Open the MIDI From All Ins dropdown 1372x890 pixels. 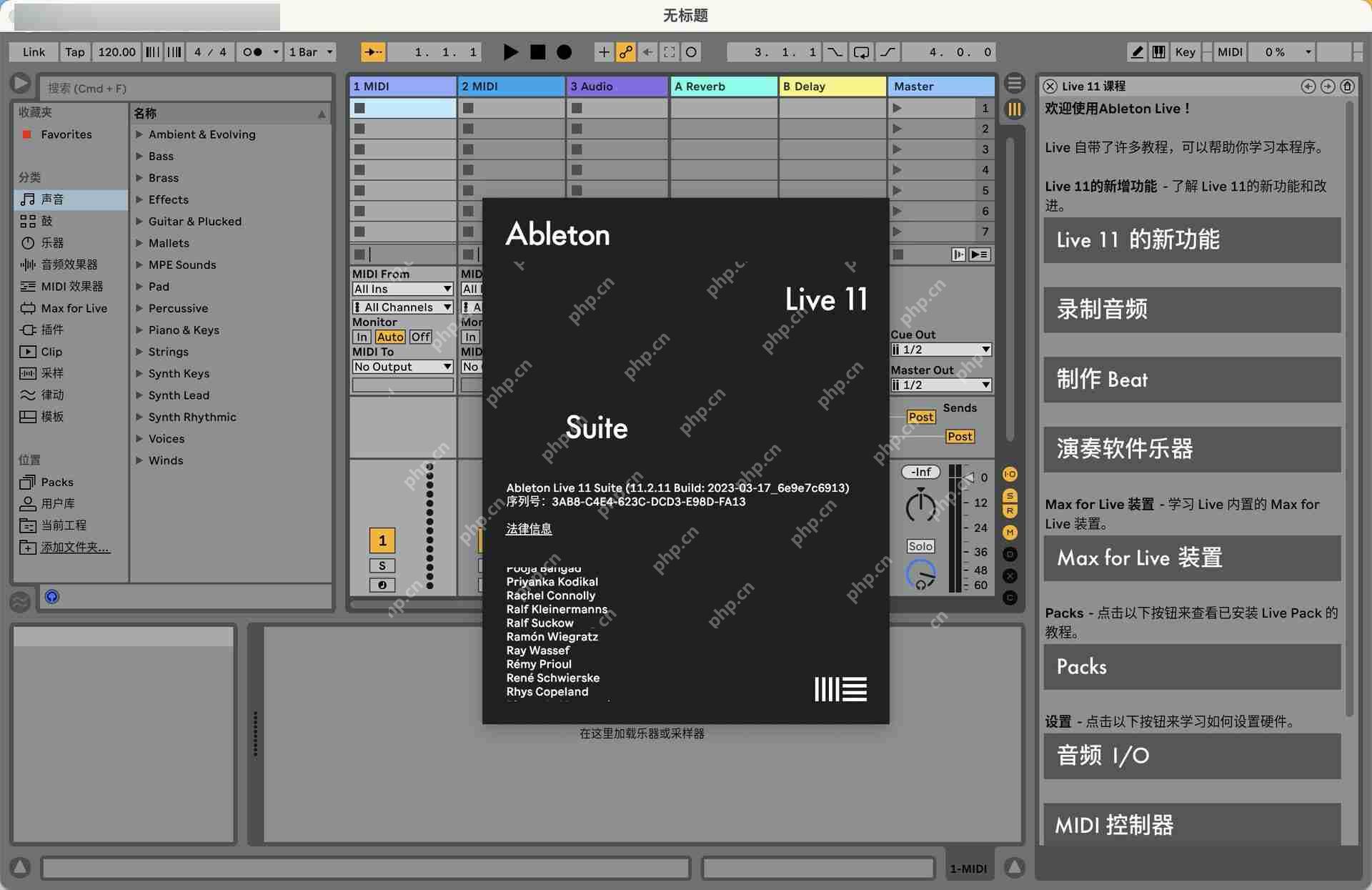click(402, 289)
